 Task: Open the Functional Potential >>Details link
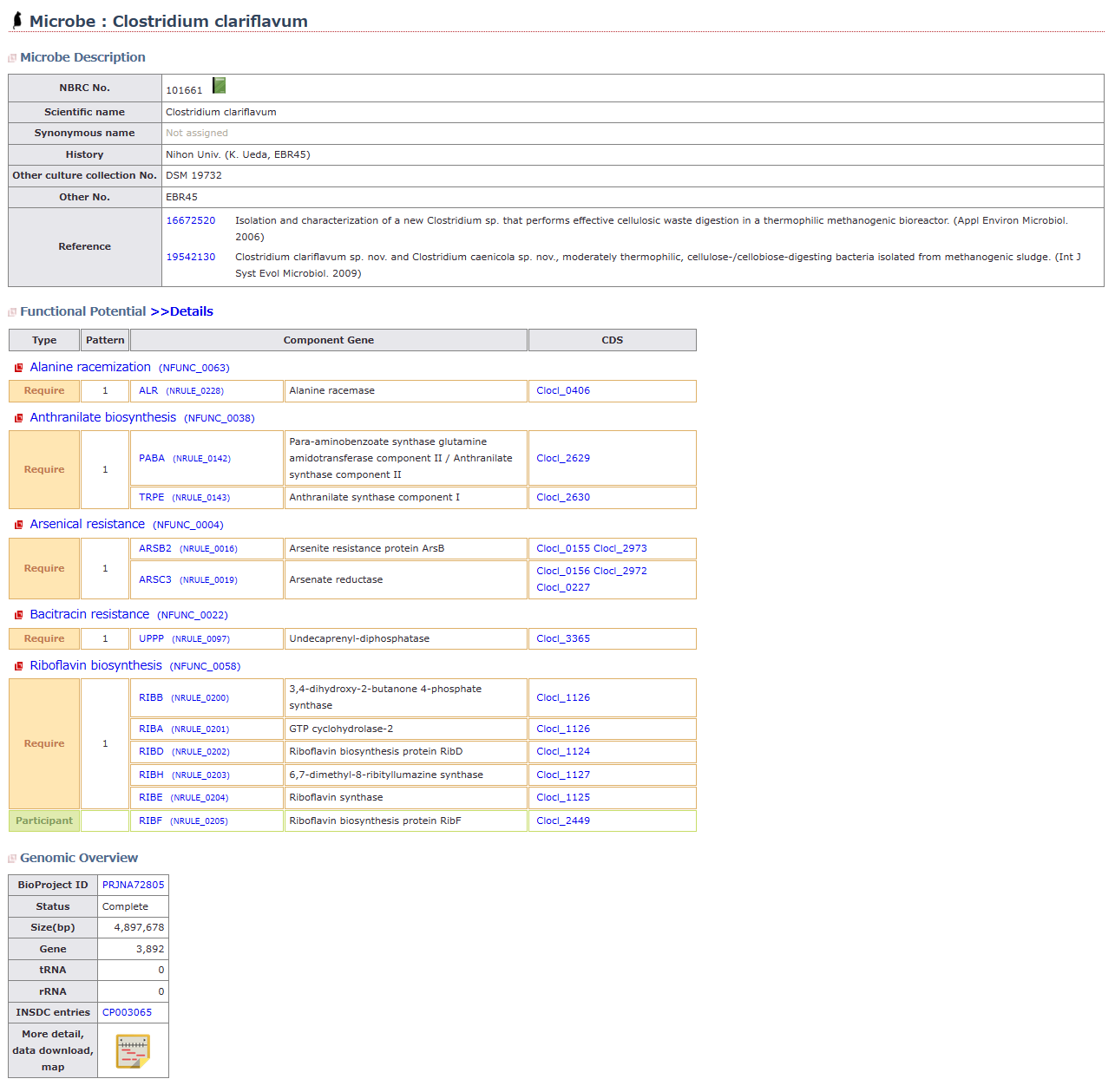[x=181, y=311]
